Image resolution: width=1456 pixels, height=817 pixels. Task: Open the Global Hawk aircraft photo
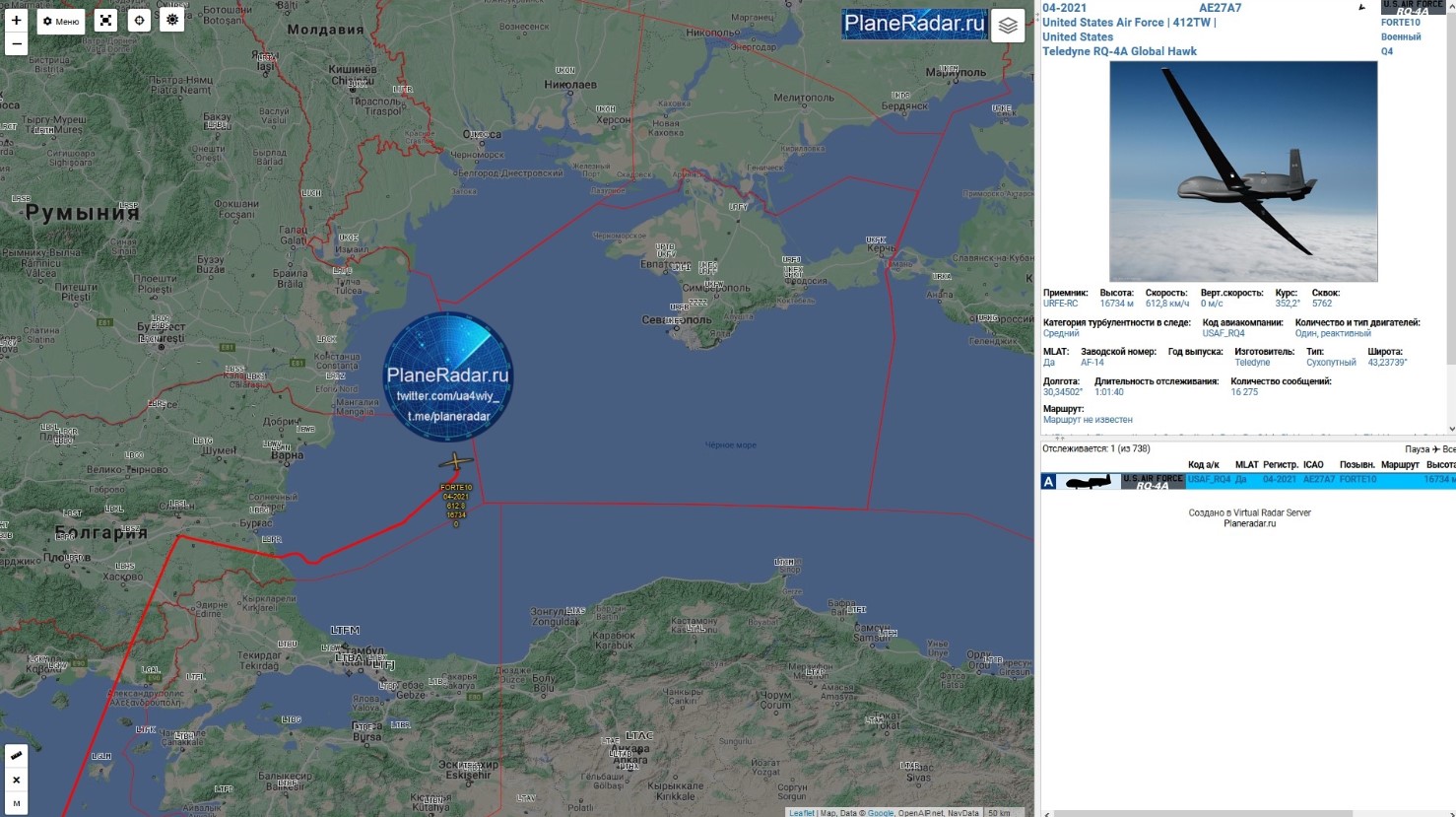click(1243, 171)
